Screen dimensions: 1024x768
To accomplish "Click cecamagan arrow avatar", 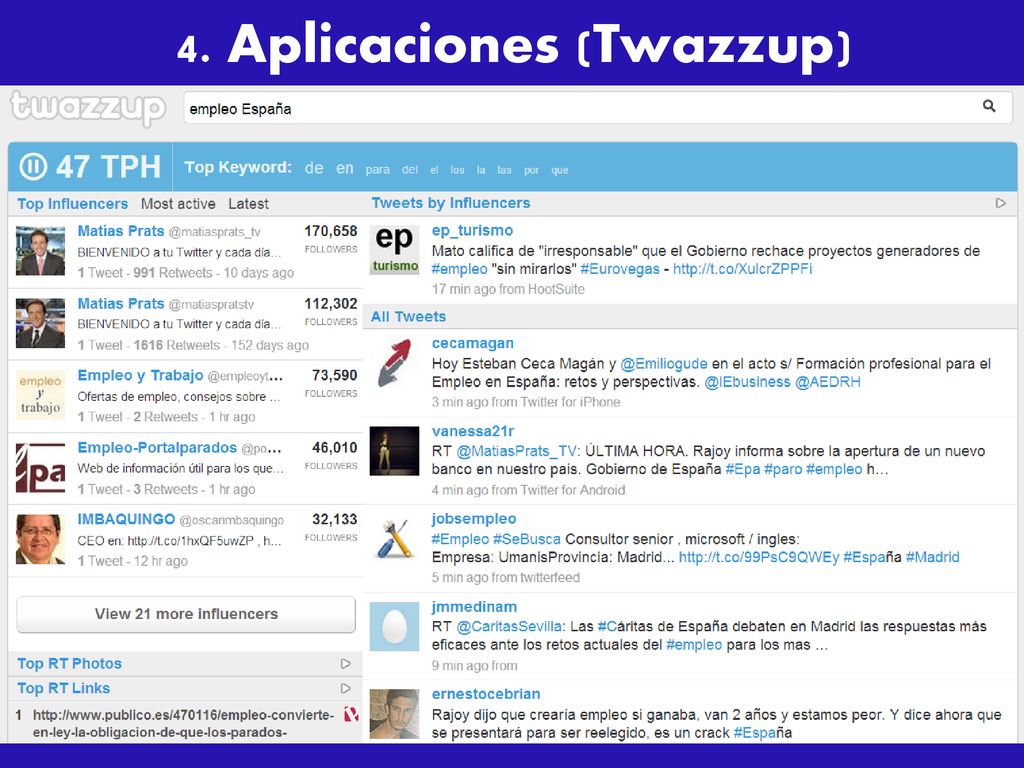I will pyautogui.click(x=394, y=363).
